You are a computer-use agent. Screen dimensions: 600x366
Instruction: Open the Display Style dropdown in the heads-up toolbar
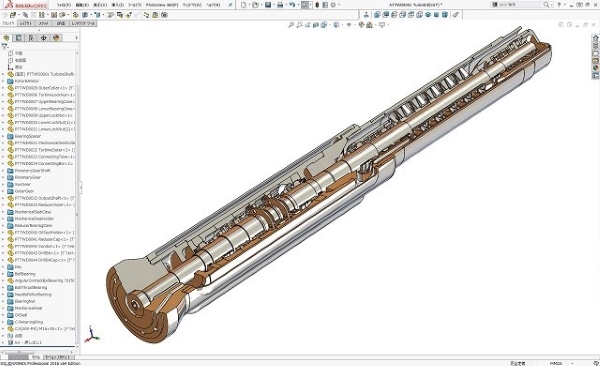tap(336, 25)
